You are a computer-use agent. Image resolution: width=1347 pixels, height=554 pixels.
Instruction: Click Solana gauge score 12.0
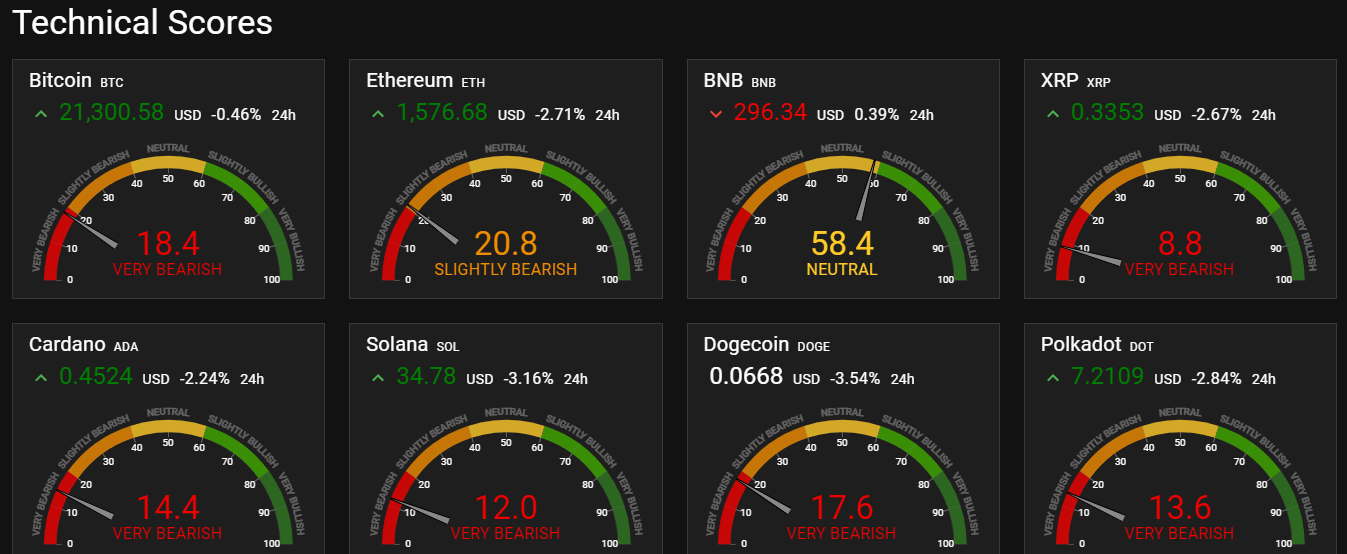click(506, 508)
